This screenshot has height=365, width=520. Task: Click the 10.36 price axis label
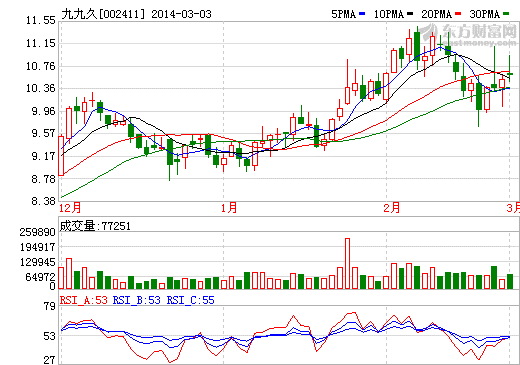[41, 88]
